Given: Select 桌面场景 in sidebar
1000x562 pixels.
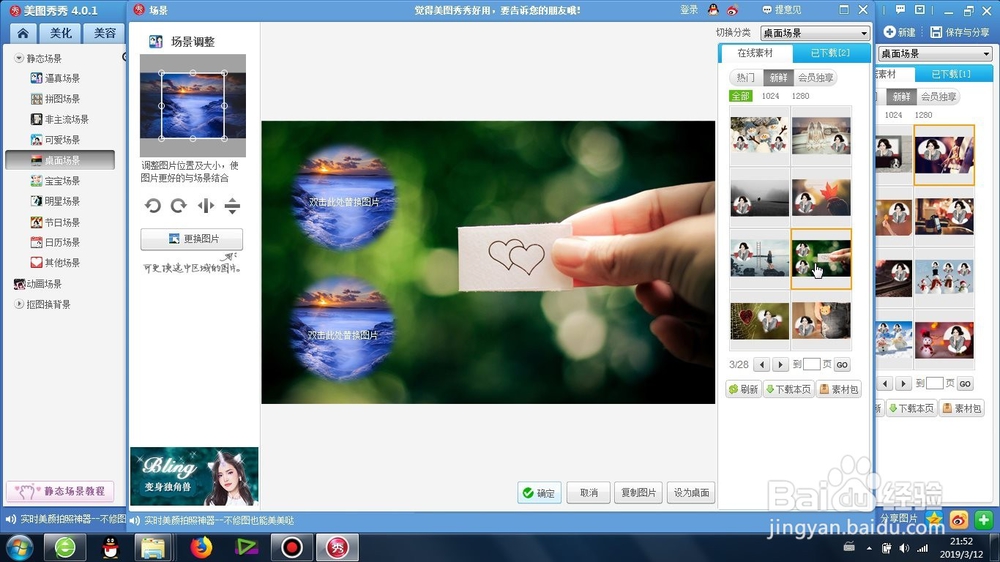Looking at the screenshot, I should (60, 160).
